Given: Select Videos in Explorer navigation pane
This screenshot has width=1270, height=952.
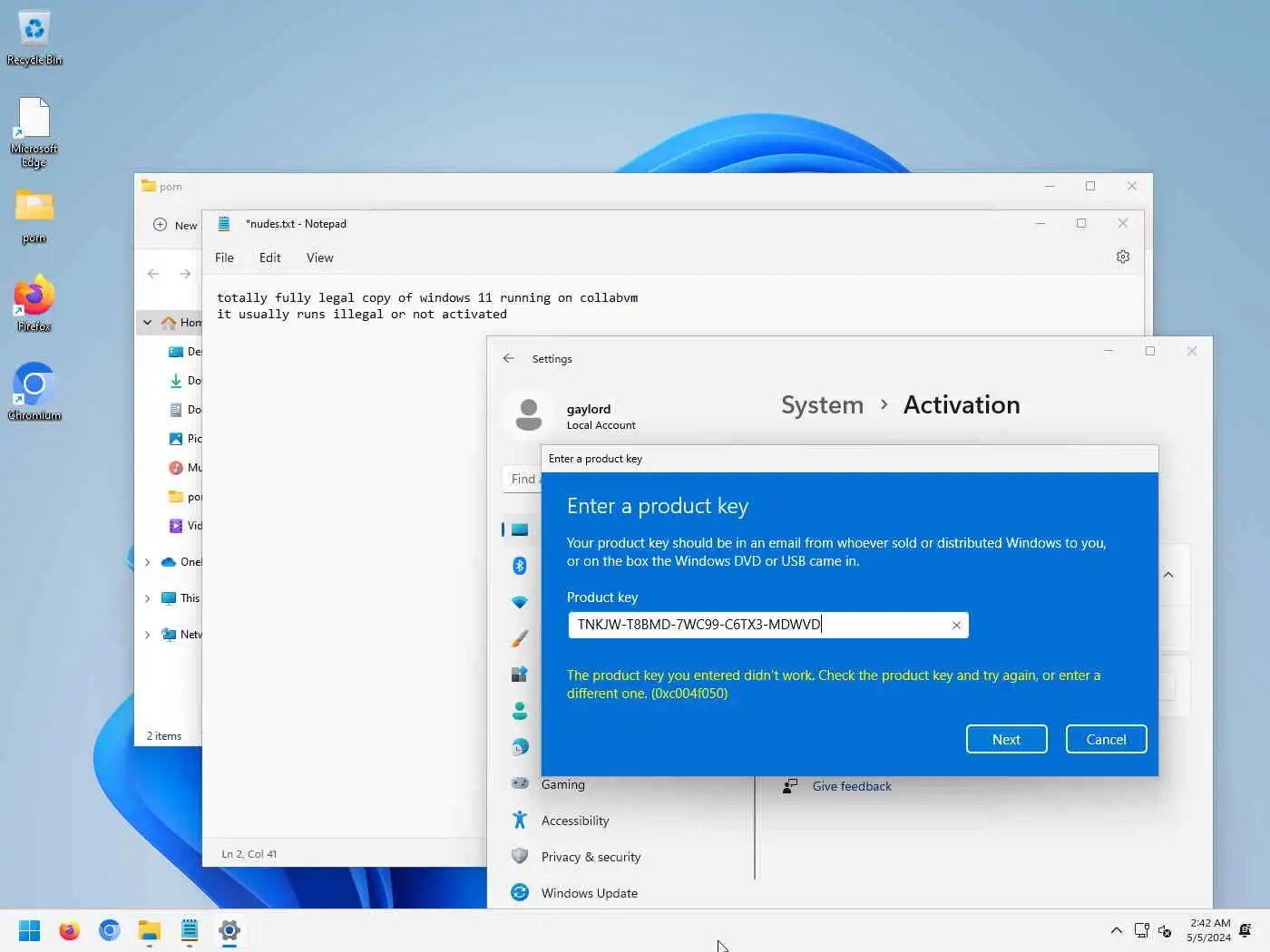Looking at the screenshot, I should (186, 526).
